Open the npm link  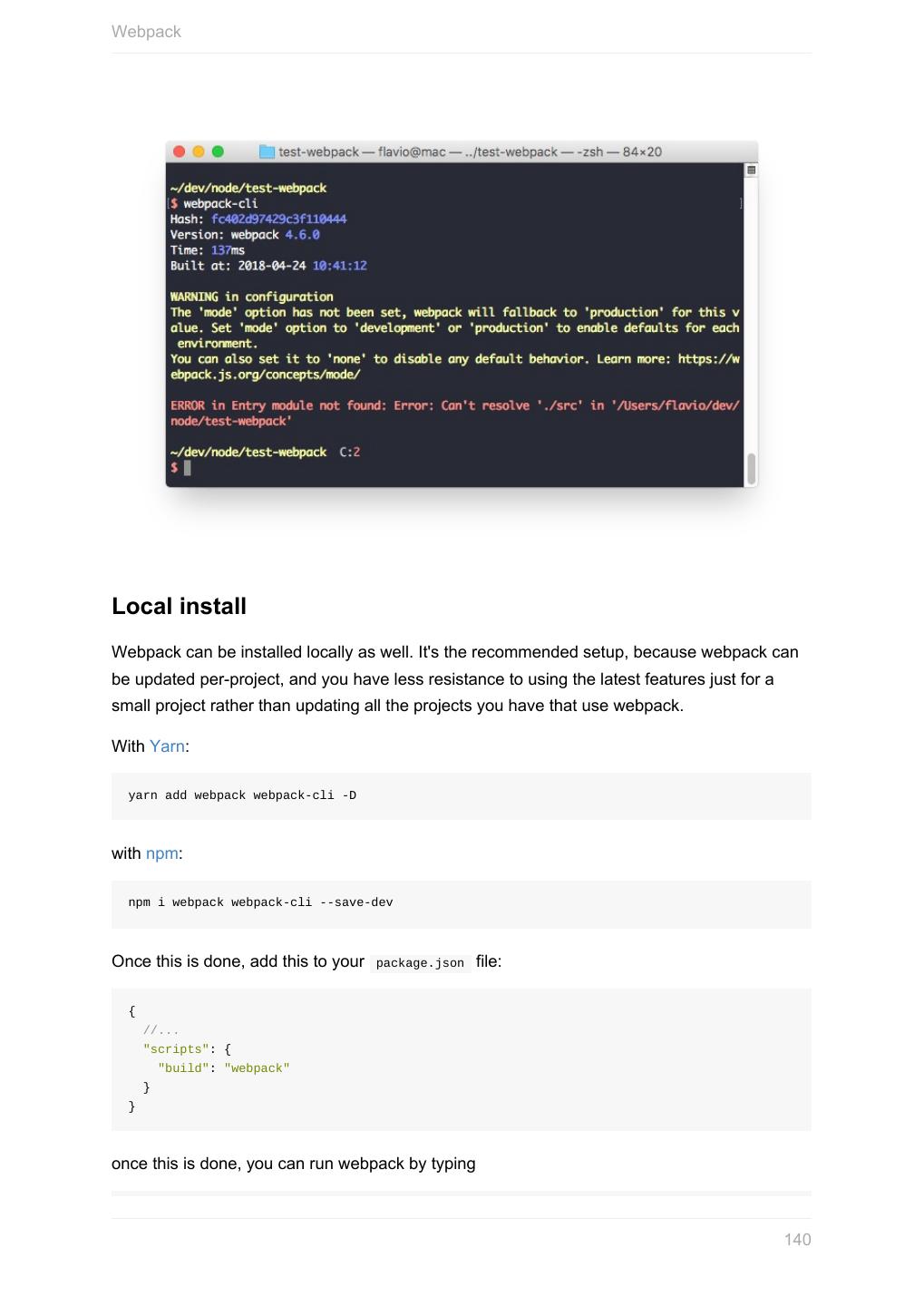click(161, 853)
